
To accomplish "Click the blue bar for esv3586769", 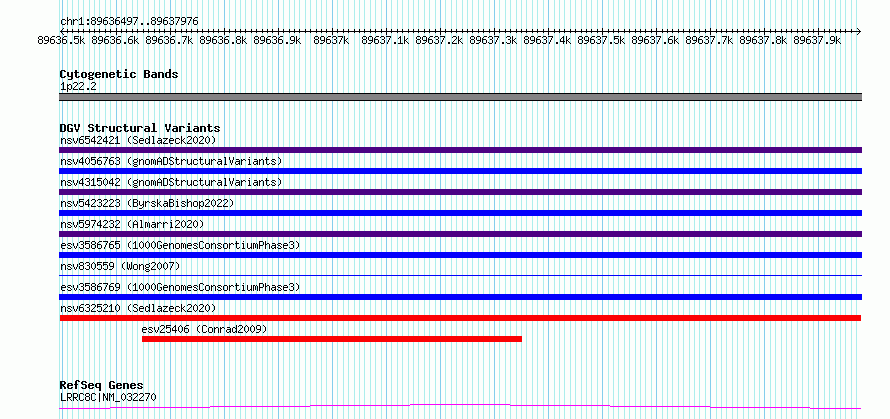I will coord(460,297).
